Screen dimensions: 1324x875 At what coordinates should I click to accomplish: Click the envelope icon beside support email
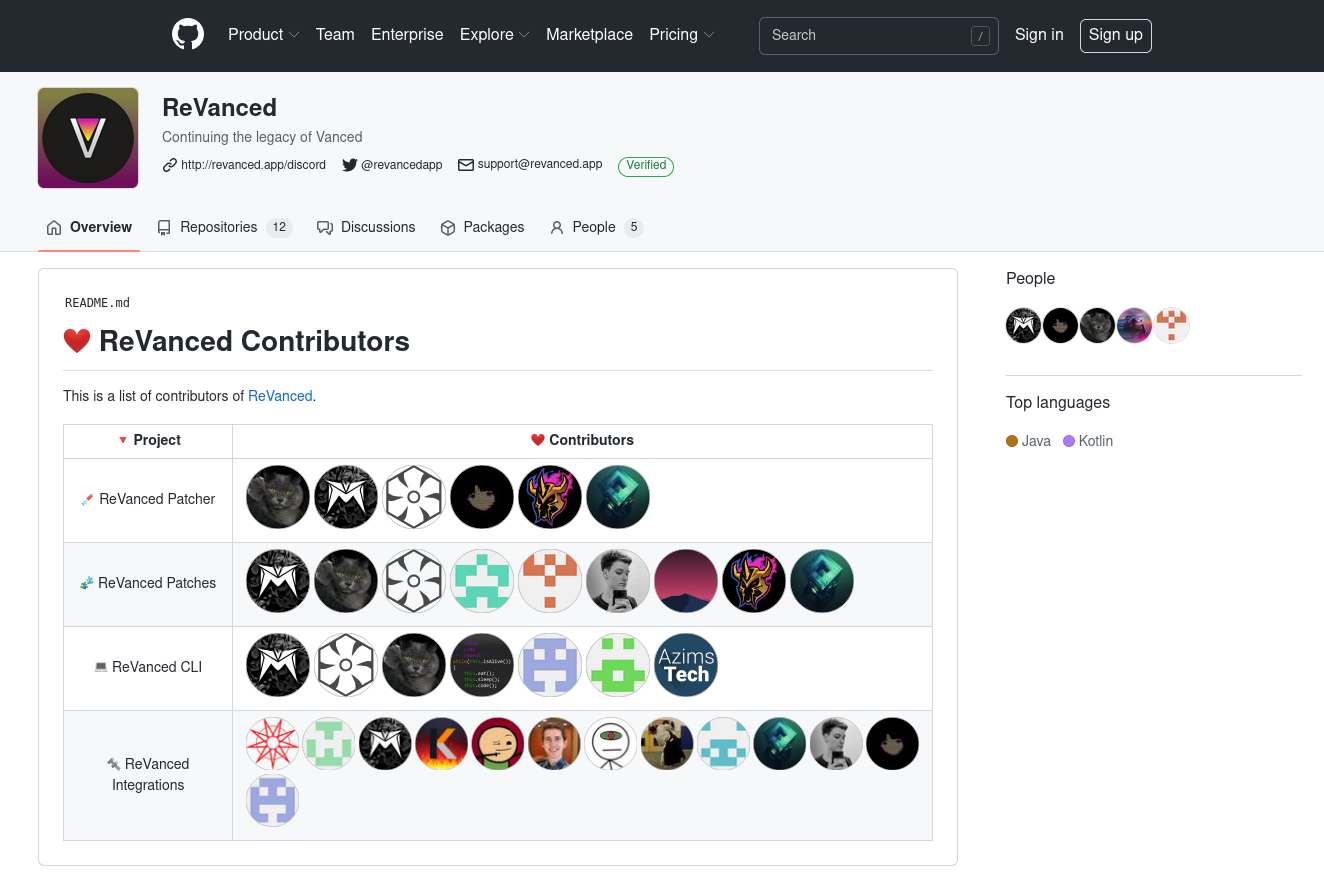click(x=466, y=165)
